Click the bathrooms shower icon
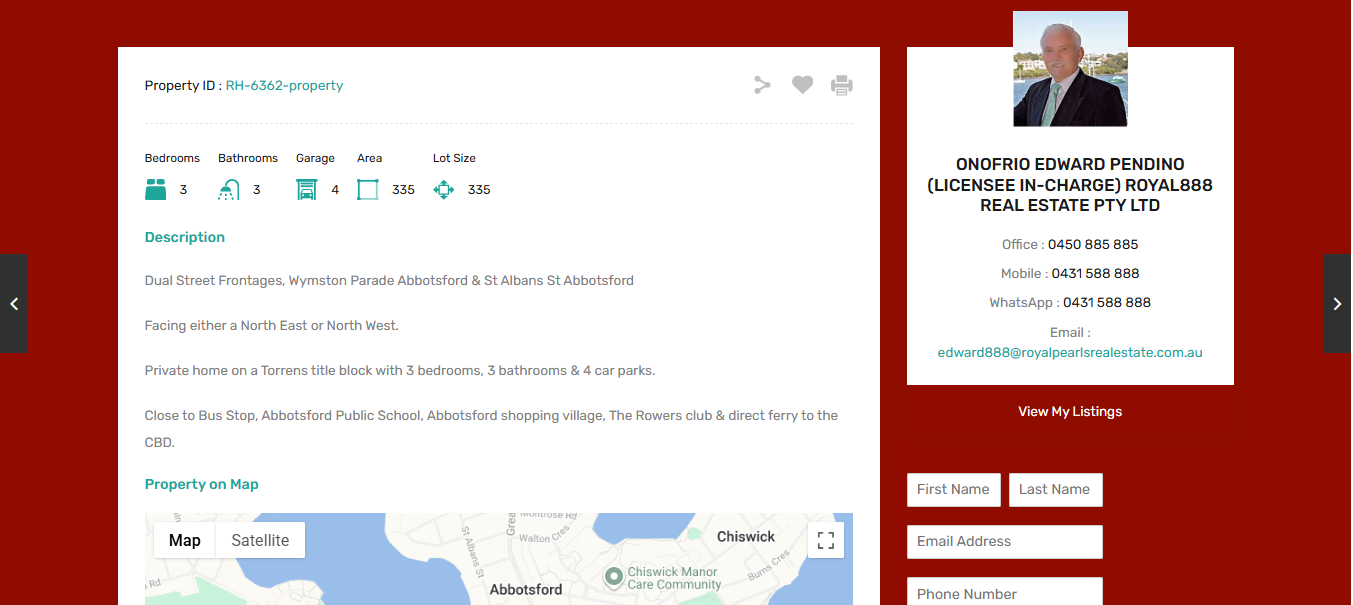This screenshot has width=1353, height=605. pos(229,189)
